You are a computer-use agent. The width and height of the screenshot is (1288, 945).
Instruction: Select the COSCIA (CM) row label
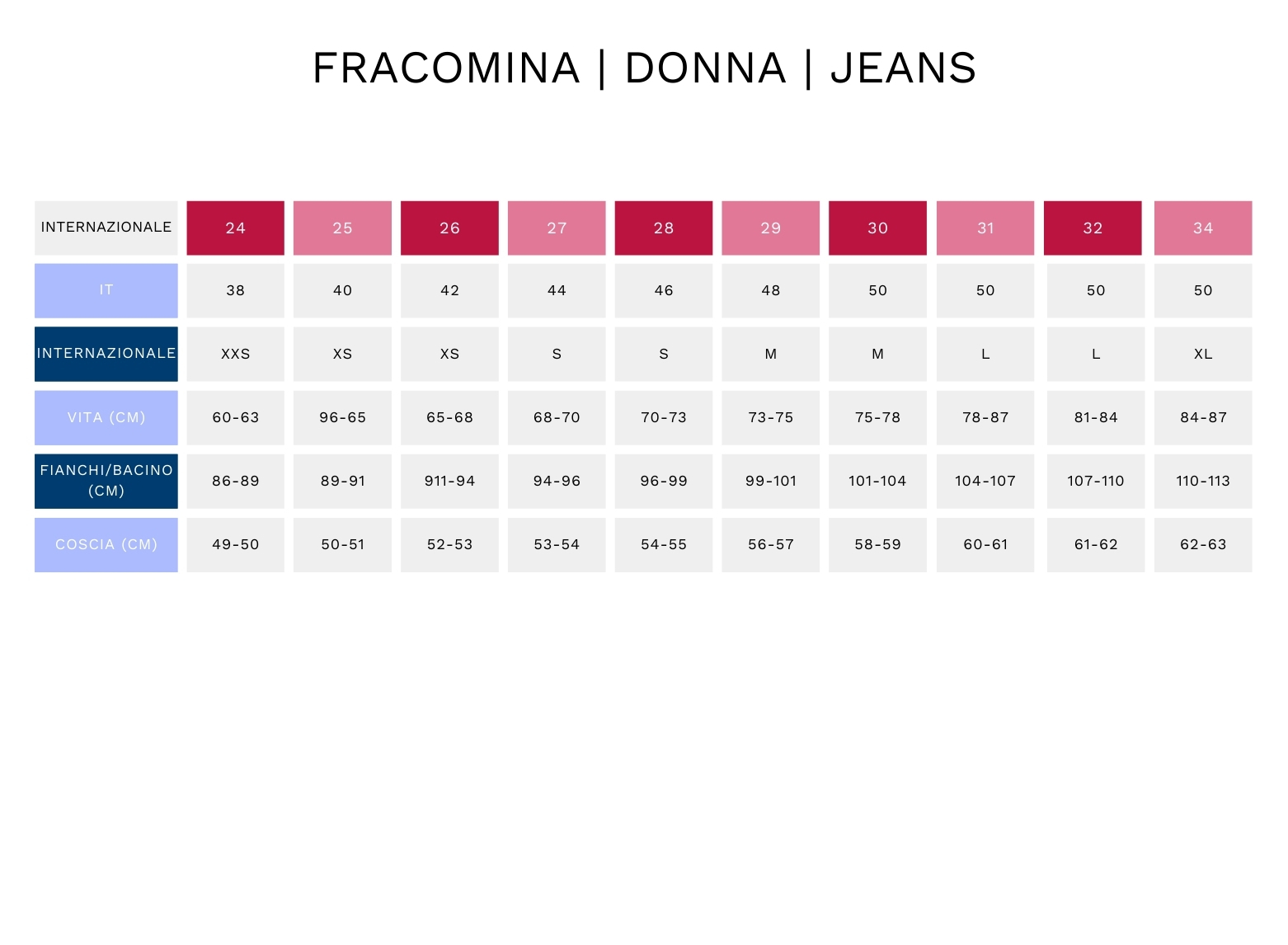pos(106,544)
